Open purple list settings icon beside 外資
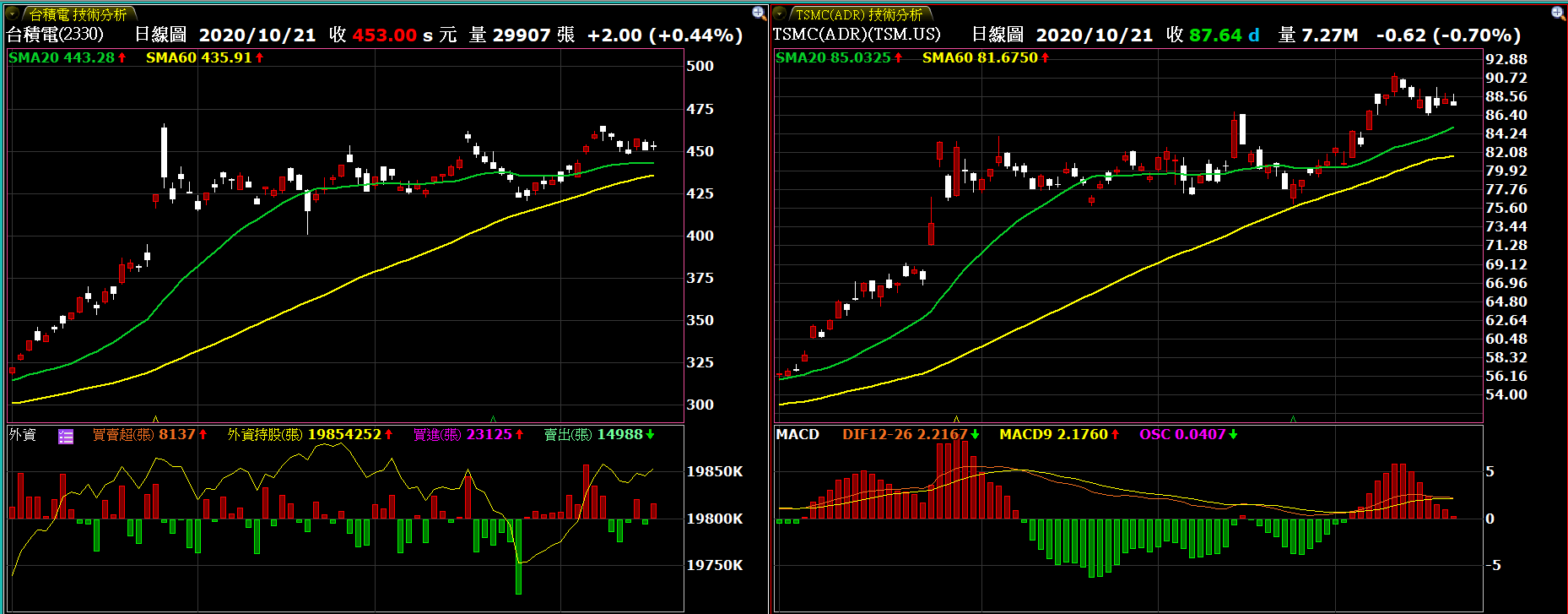The height and width of the screenshot is (614, 1568). coord(66,436)
